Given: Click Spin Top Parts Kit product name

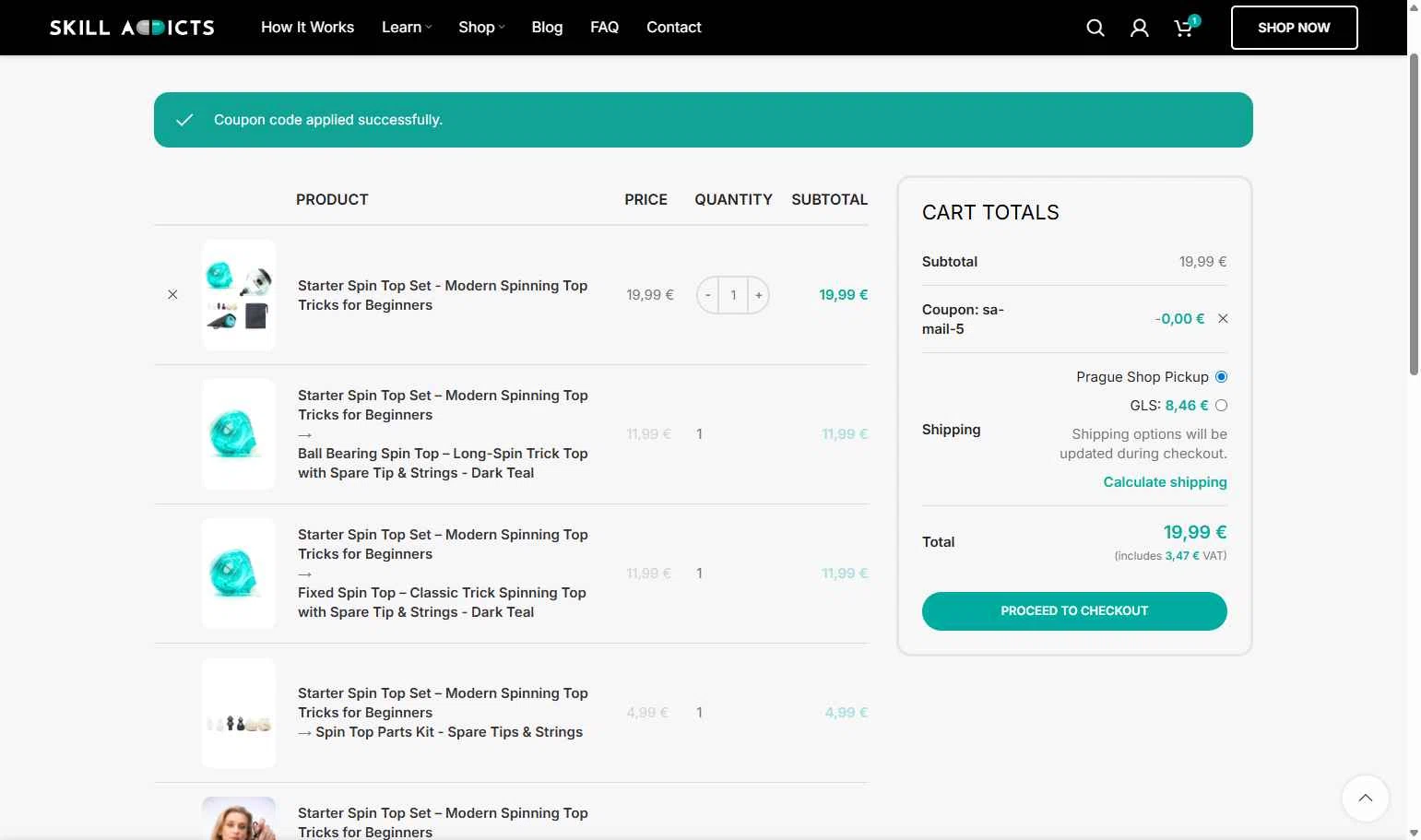Looking at the screenshot, I should click(449, 732).
